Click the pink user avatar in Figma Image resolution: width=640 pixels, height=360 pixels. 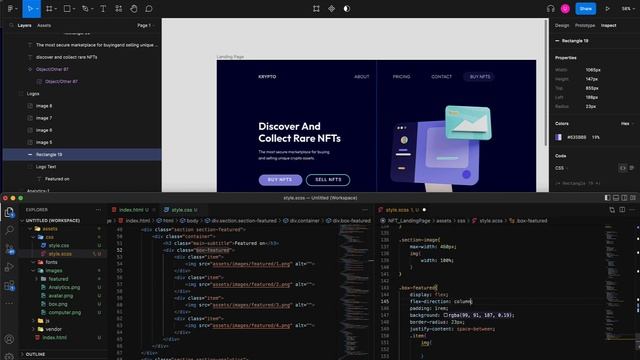(565, 9)
